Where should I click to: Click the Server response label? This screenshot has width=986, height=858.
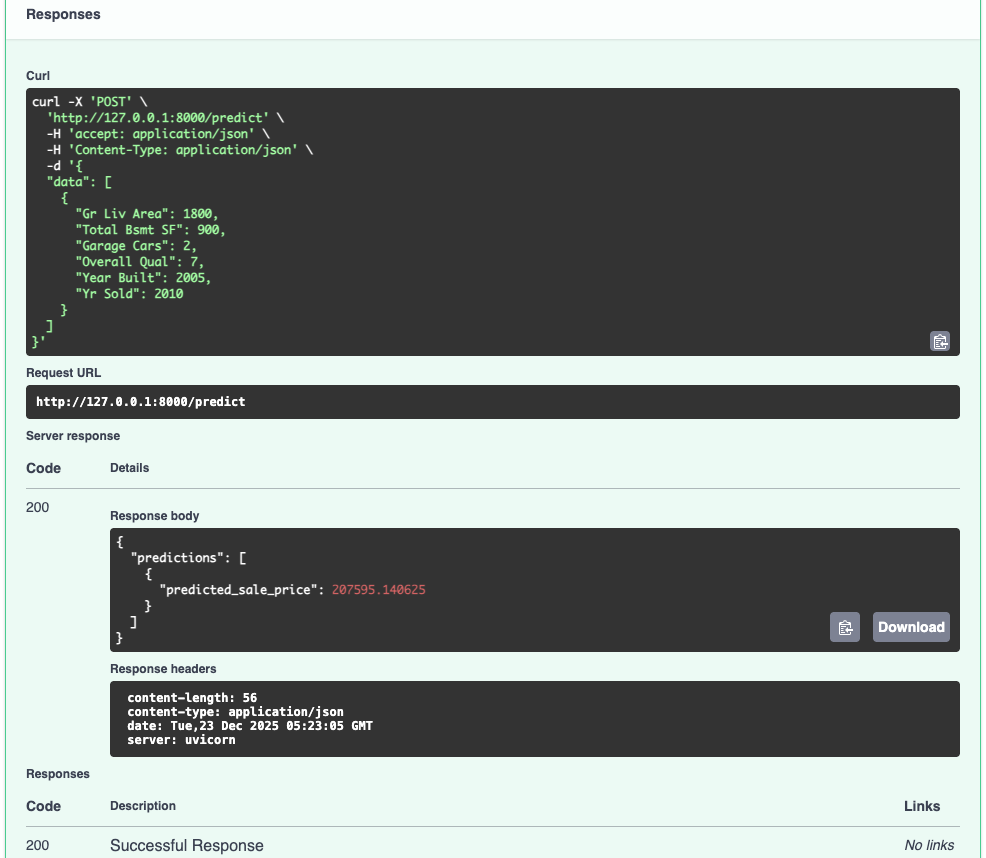coord(72,436)
